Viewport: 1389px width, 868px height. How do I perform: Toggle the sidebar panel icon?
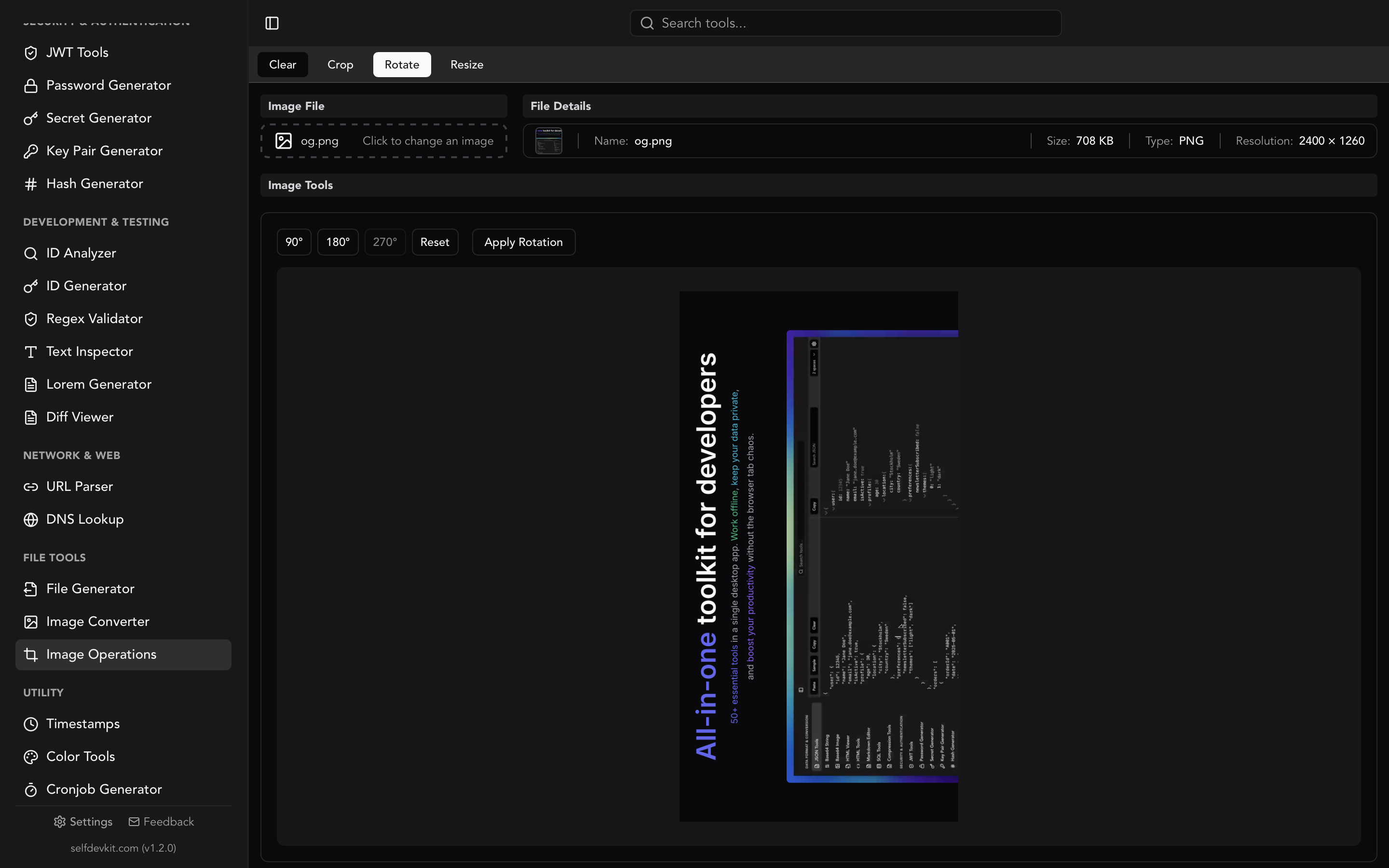click(272, 23)
